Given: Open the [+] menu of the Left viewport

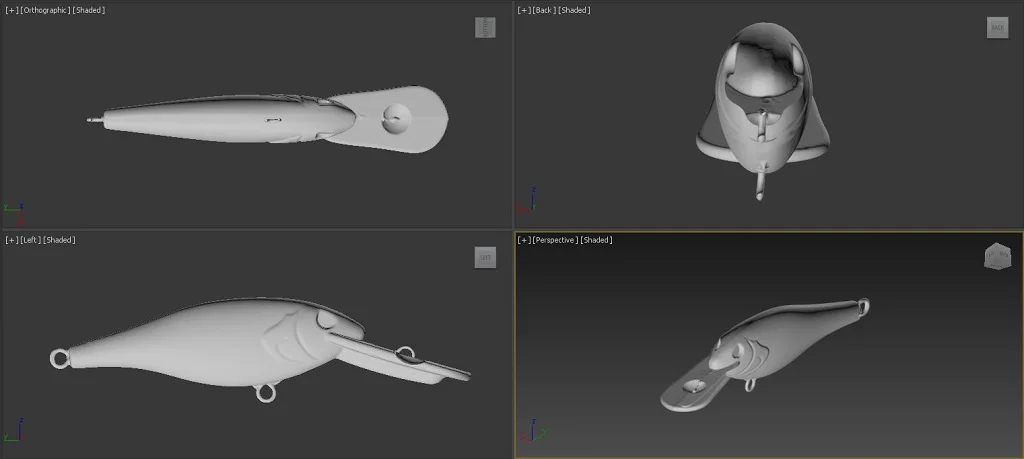Looking at the screenshot, I should point(10,240).
